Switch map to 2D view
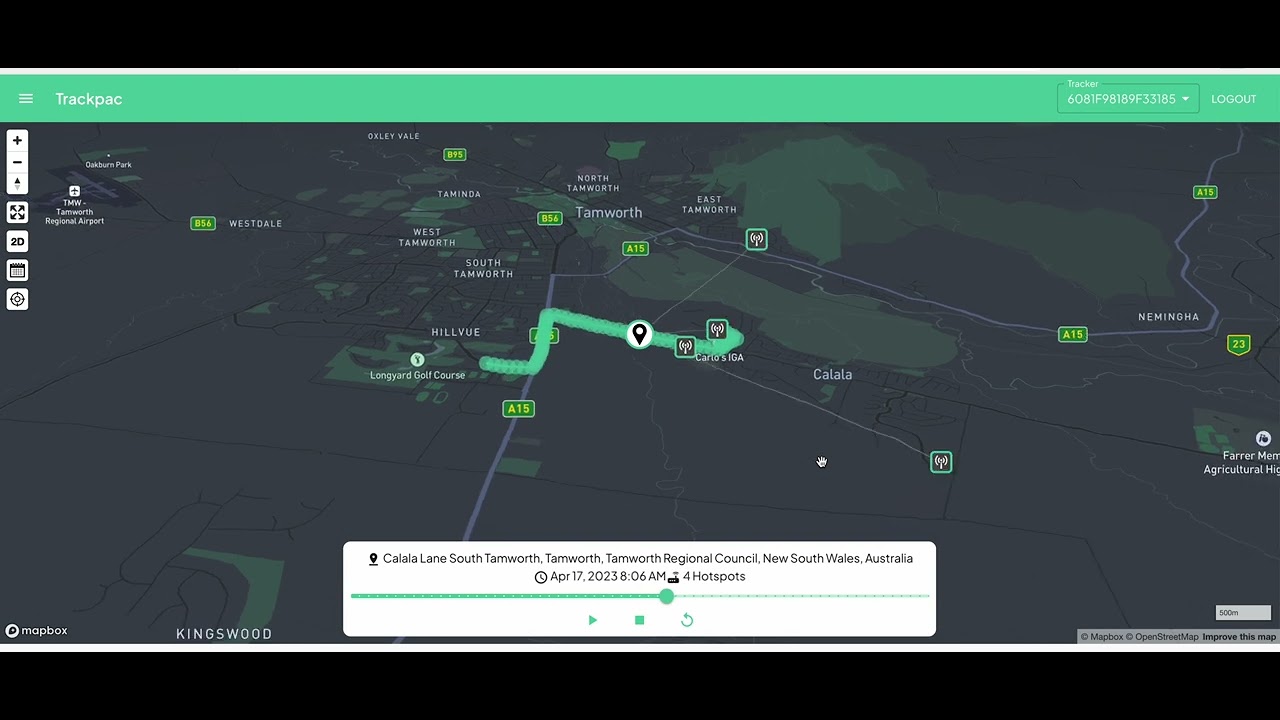Screen dimensions: 1280x720 pyautogui.click(x=17, y=241)
